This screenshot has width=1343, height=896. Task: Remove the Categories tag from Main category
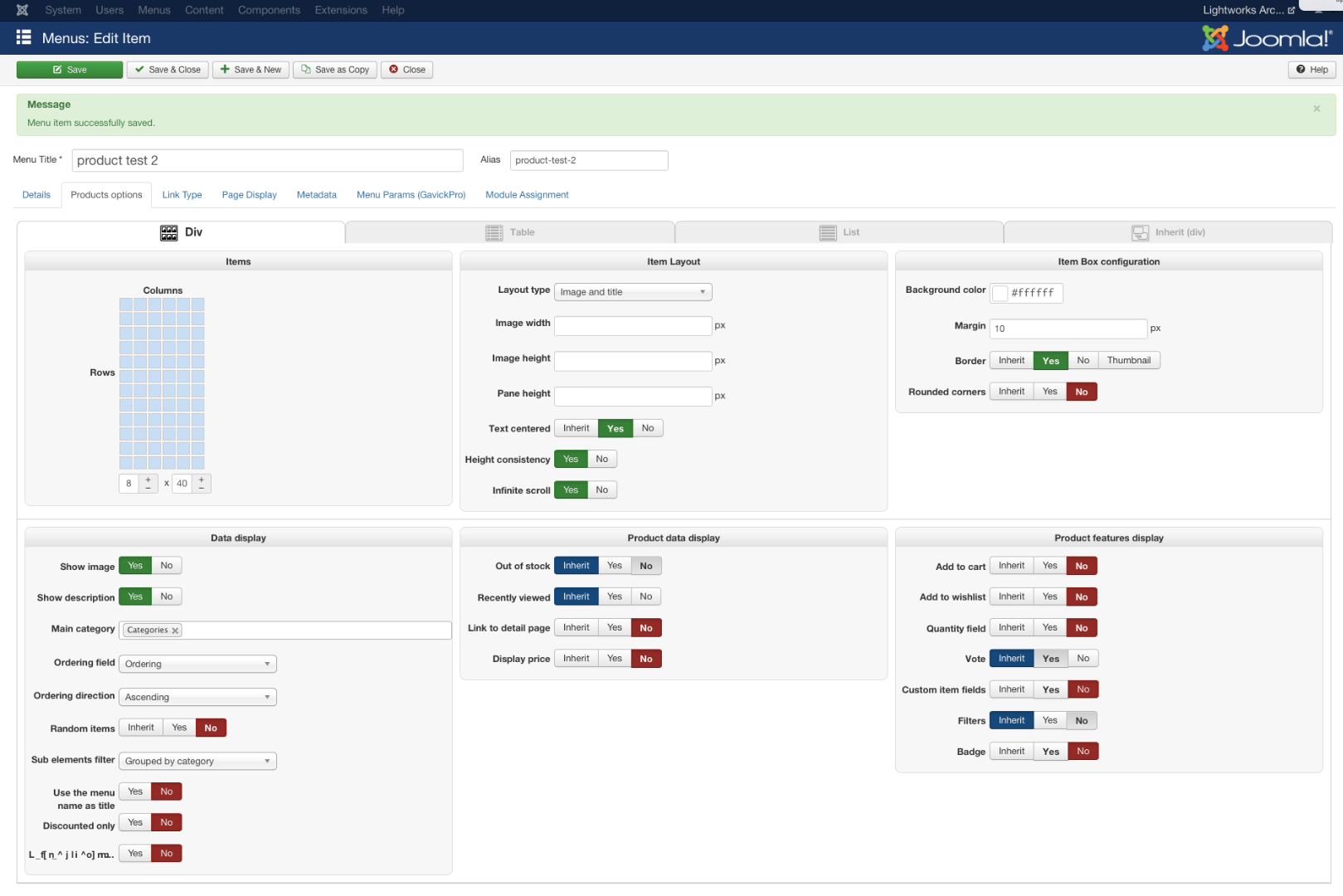click(x=175, y=631)
